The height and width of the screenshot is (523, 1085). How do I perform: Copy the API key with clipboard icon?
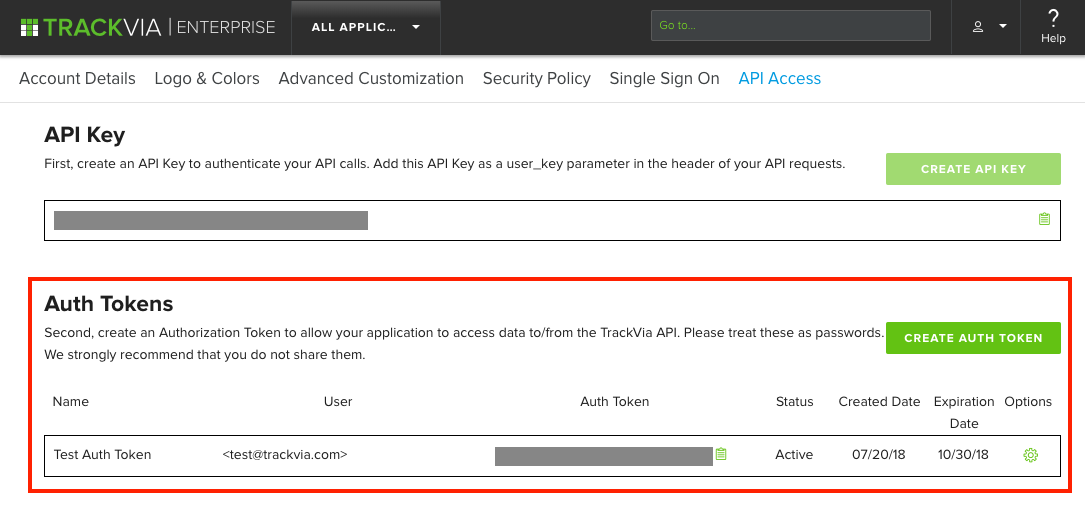[x=1044, y=219]
